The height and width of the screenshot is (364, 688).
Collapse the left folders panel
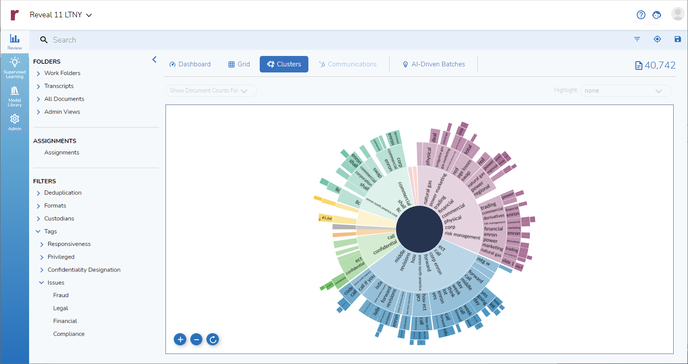coord(154,60)
